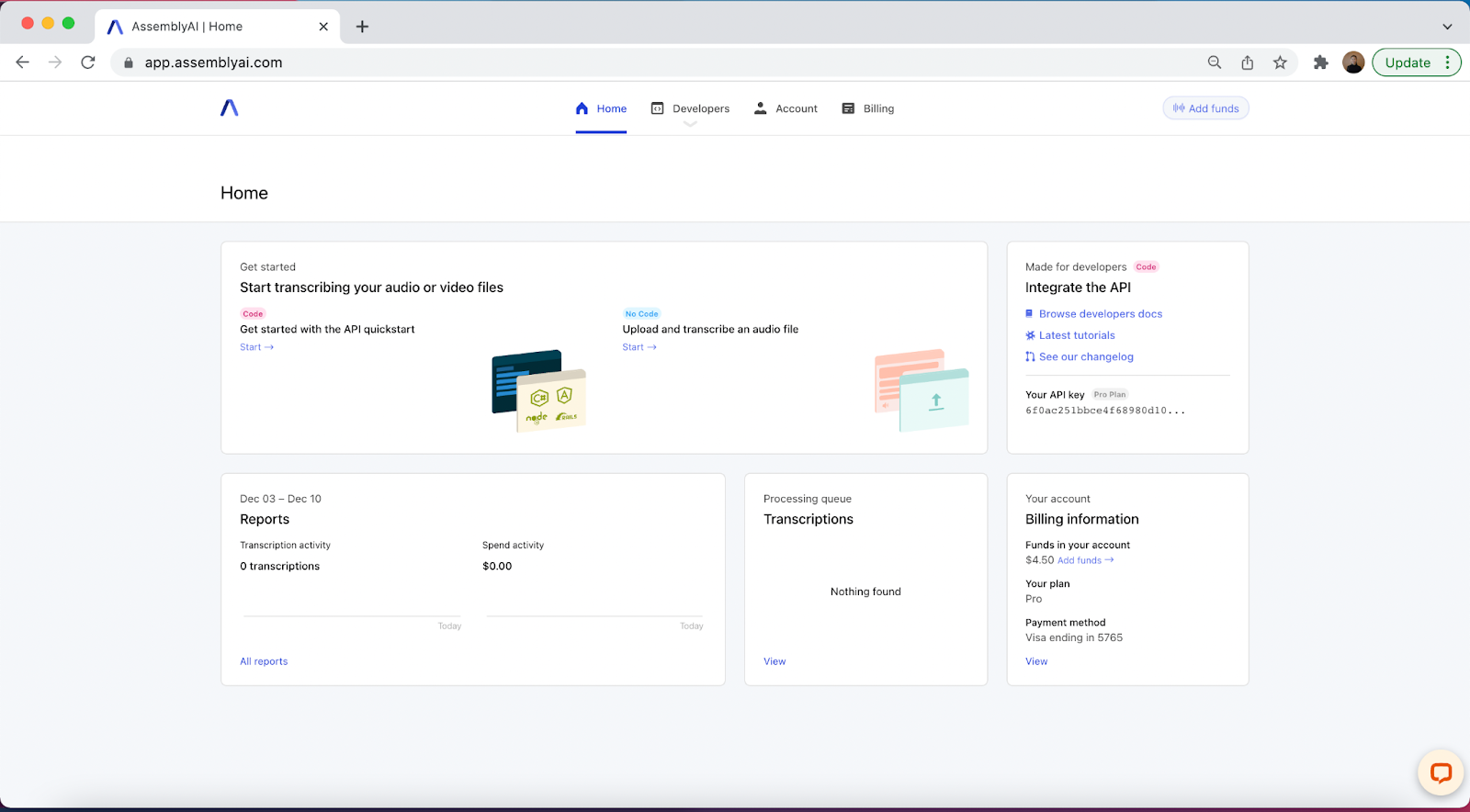1470x812 pixels.
Task: Go to the Billing navigation tab
Action: point(868,108)
